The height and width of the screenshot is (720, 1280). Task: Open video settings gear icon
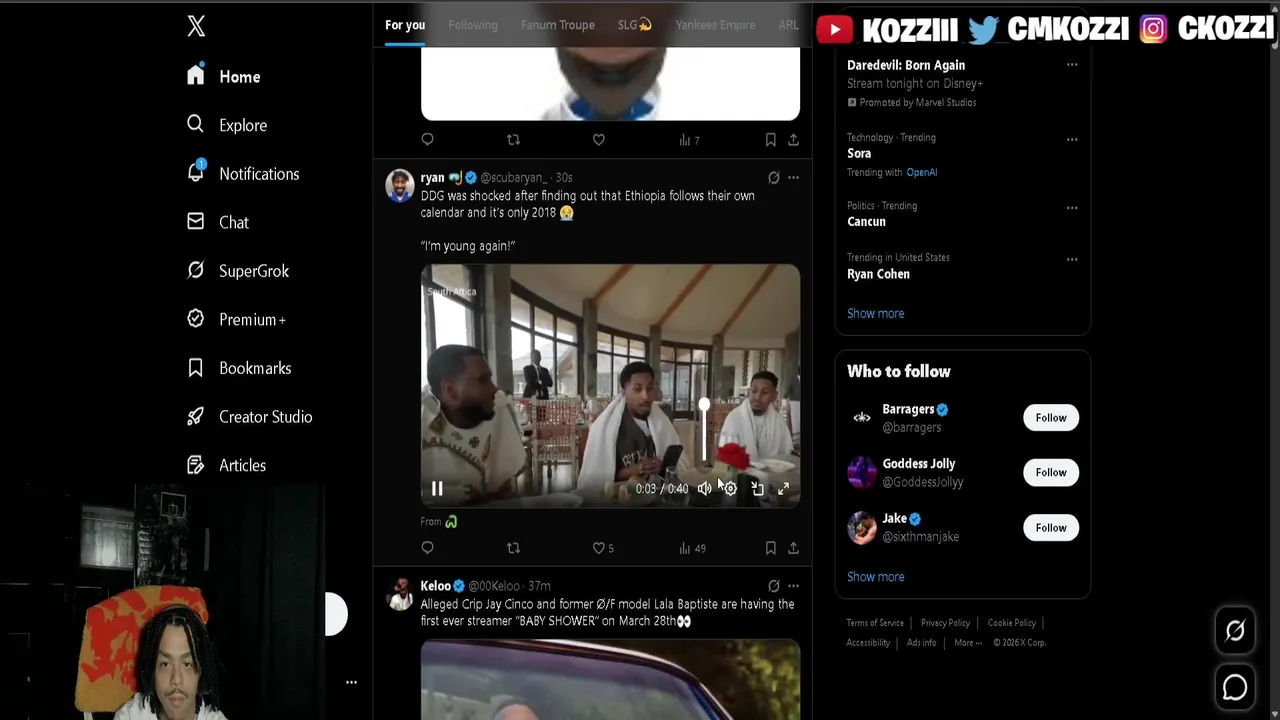(x=730, y=489)
